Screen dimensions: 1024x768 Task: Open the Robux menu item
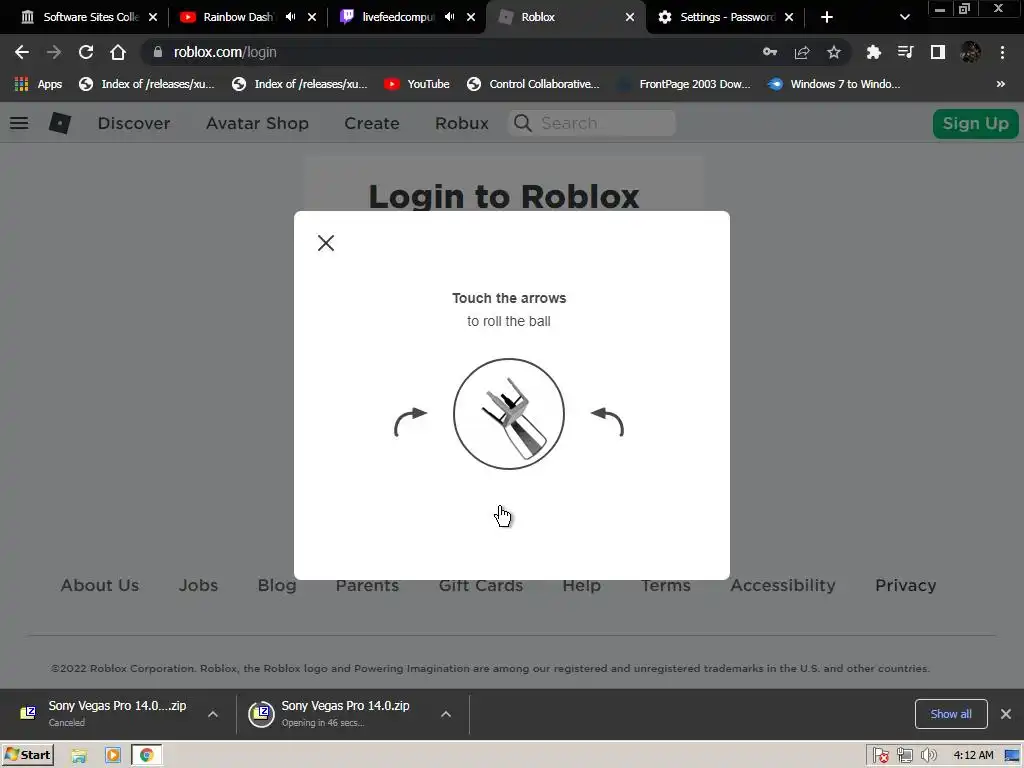click(462, 123)
